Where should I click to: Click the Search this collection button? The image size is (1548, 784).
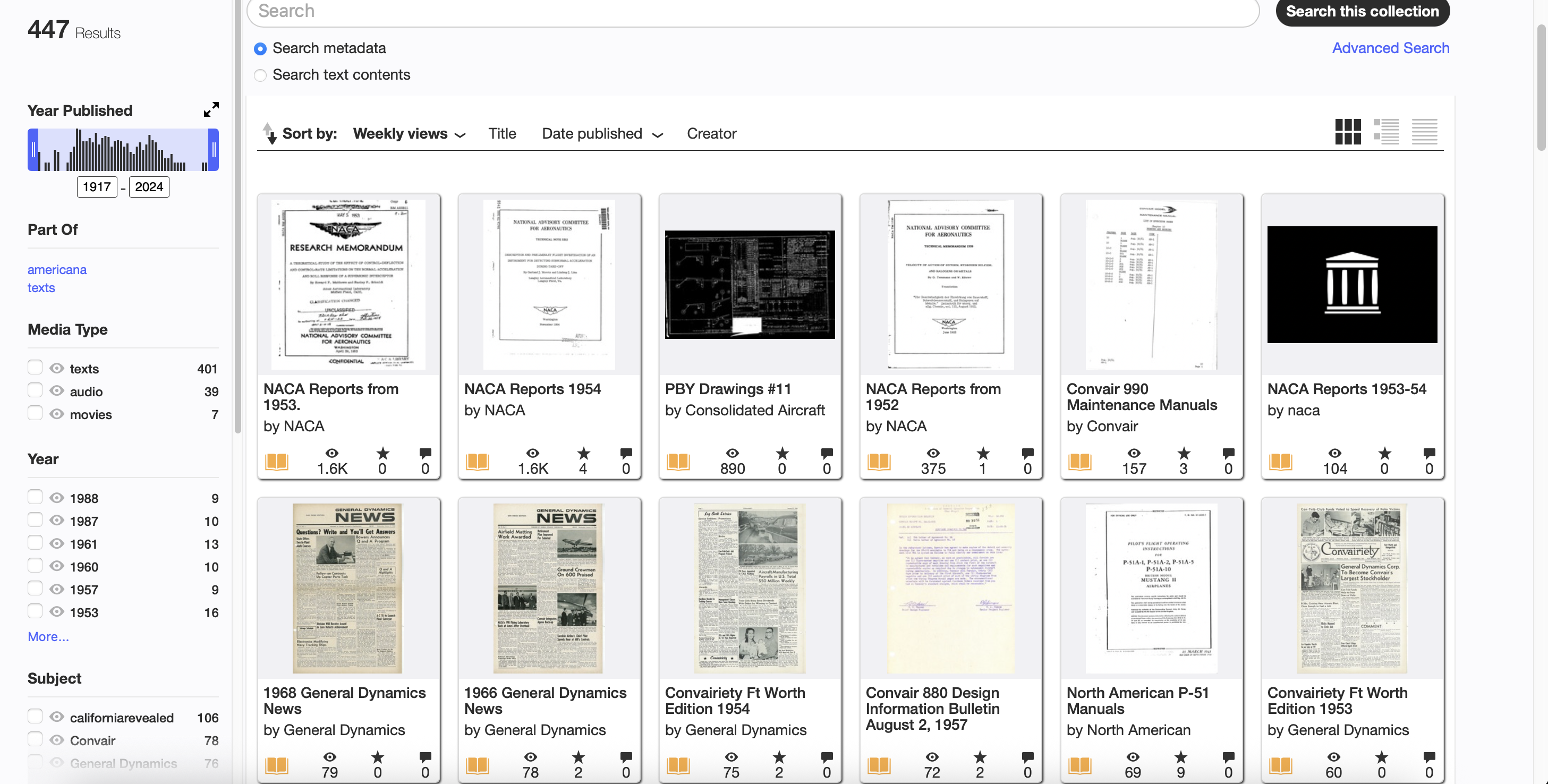(1362, 11)
